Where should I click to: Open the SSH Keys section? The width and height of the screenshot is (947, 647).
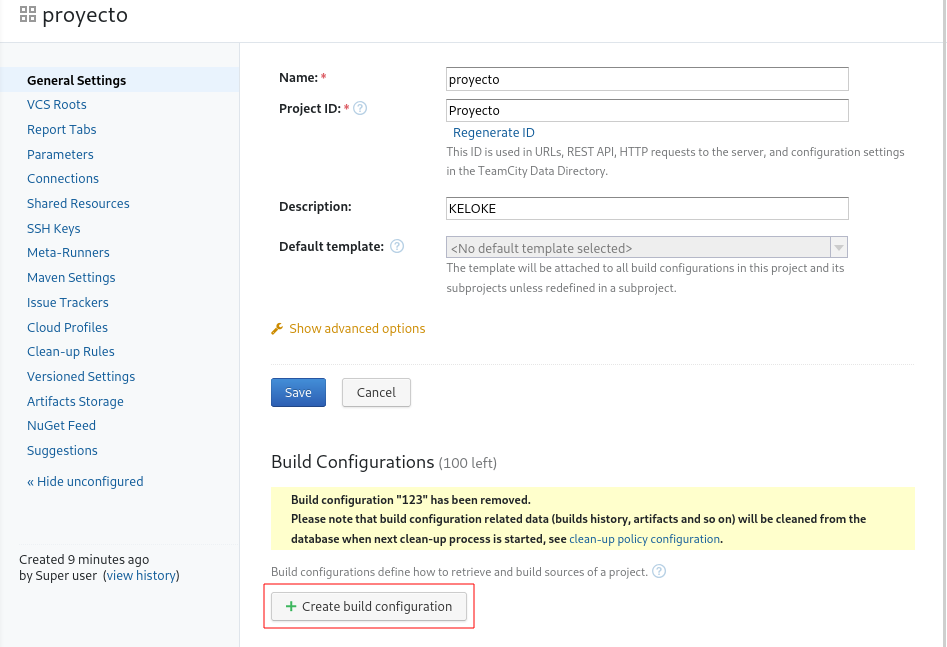coord(54,228)
